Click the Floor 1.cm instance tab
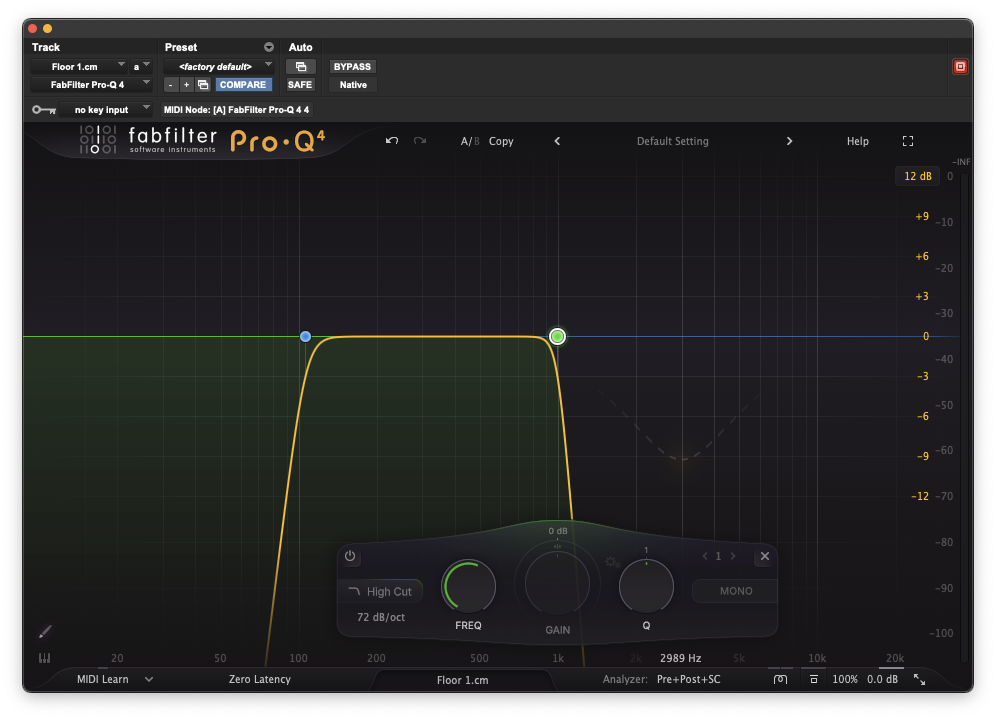The width and height of the screenshot is (996, 719). (462, 680)
